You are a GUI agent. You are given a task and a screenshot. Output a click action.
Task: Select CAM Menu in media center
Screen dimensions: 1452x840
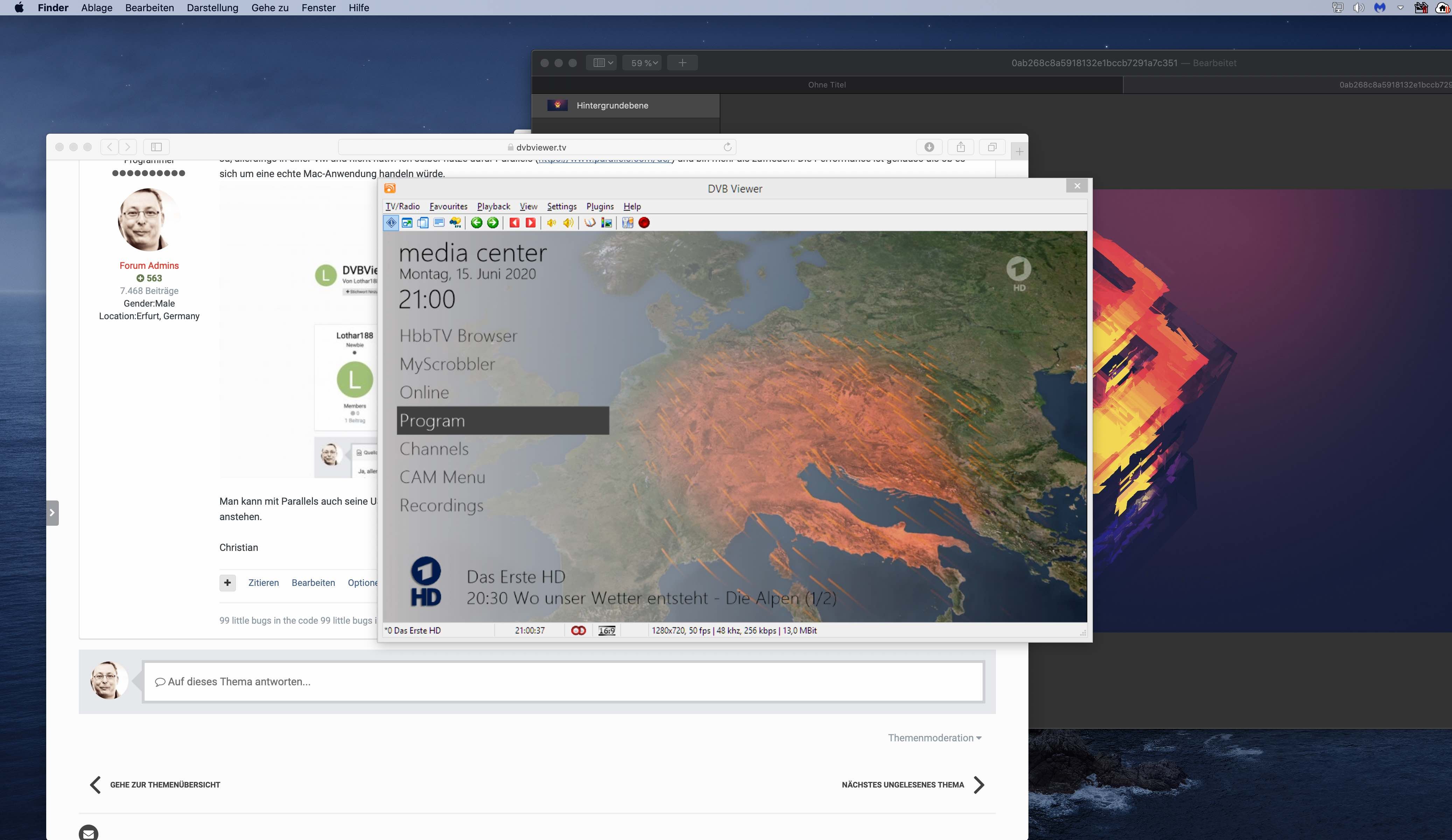tap(442, 477)
